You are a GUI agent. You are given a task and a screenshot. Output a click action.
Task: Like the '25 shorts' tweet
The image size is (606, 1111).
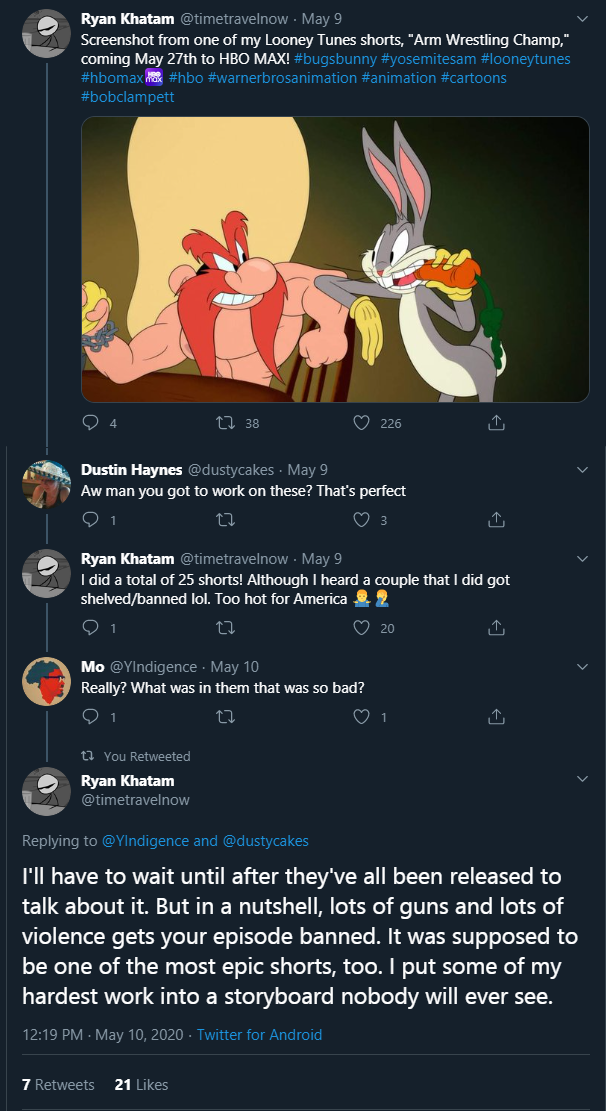363,628
